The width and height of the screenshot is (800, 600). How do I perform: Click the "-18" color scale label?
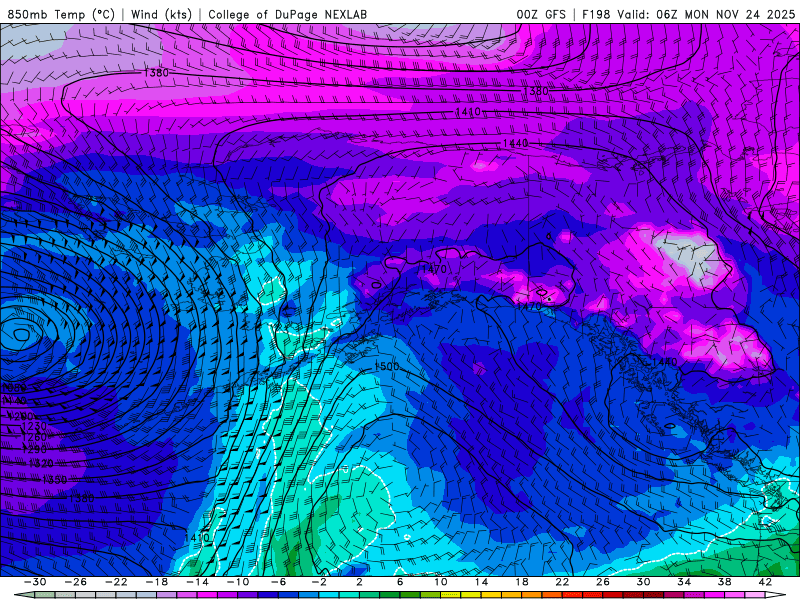click(x=157, y=582)
